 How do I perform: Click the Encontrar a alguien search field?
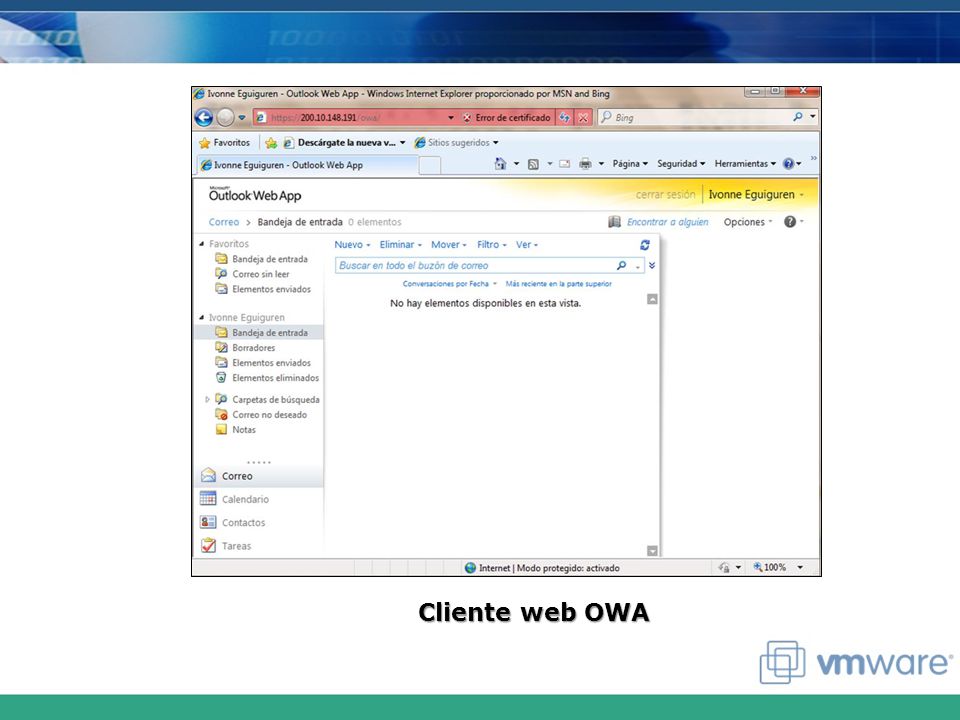(667, 222)
